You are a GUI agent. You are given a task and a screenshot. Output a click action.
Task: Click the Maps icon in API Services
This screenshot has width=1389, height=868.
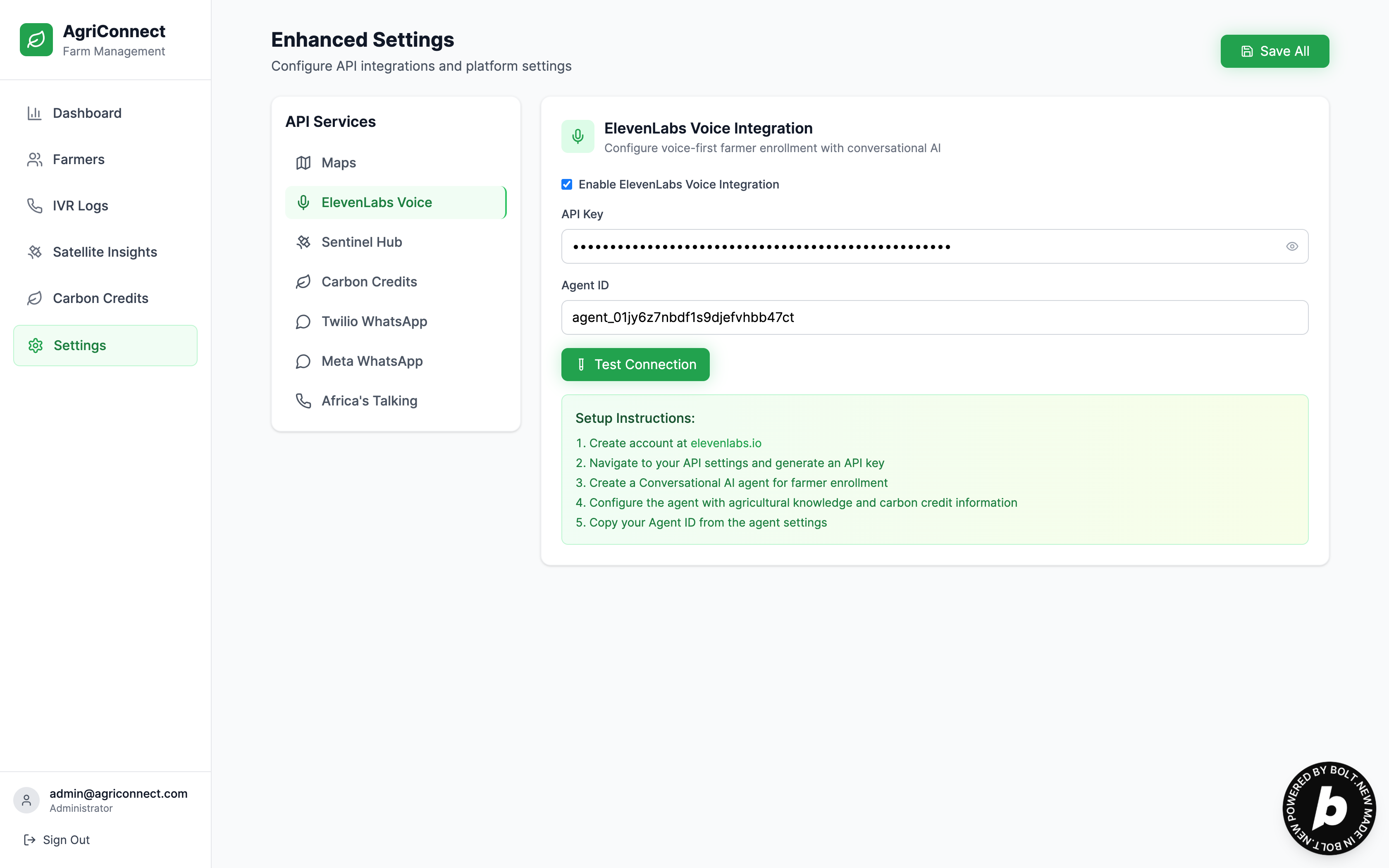[303, 163]
